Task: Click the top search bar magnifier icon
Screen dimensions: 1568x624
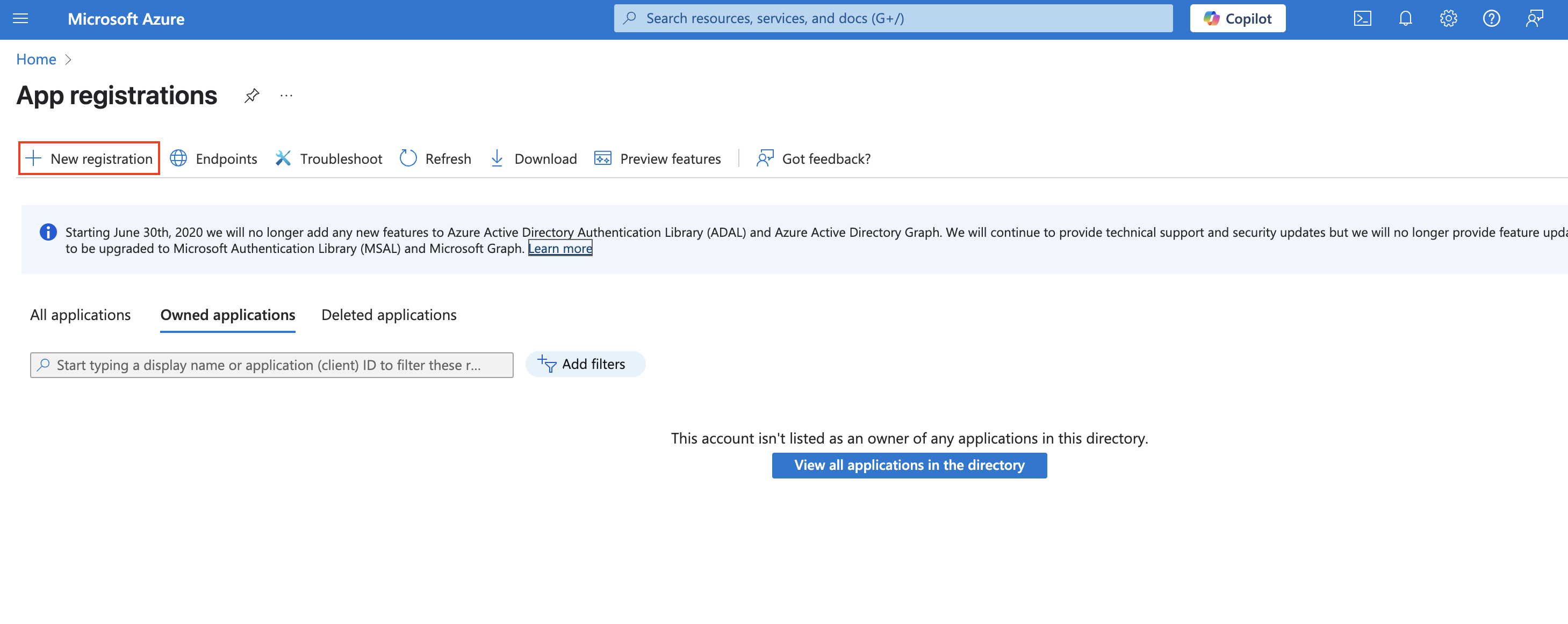Action: (x=630, y=18)
